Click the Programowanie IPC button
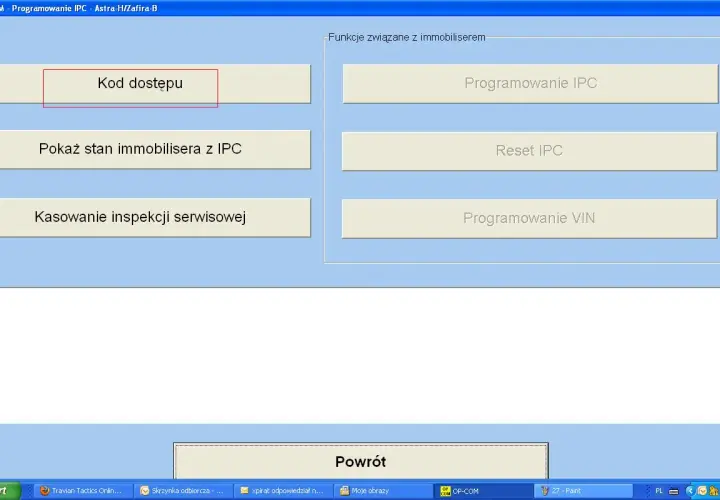The width and height of the screenshot is (720, 500). pyautogui.click(x=530, y=84)
